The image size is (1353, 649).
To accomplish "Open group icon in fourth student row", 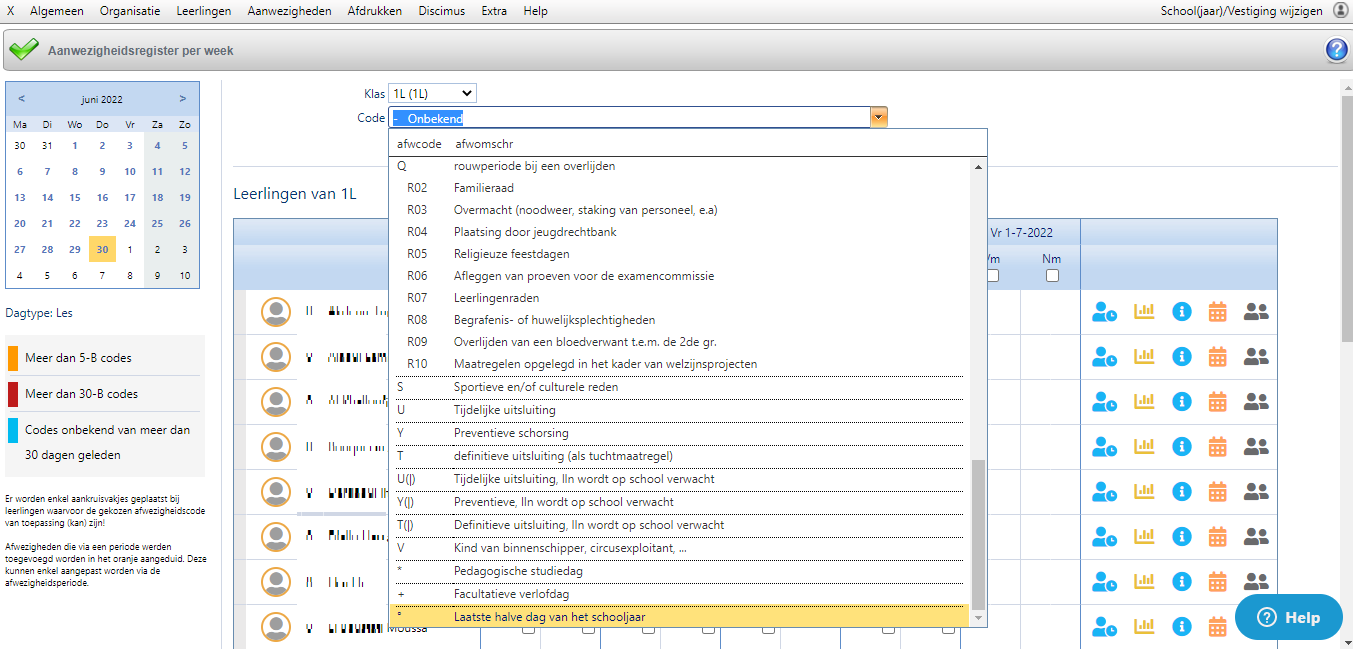I will tap(1256, 447).
